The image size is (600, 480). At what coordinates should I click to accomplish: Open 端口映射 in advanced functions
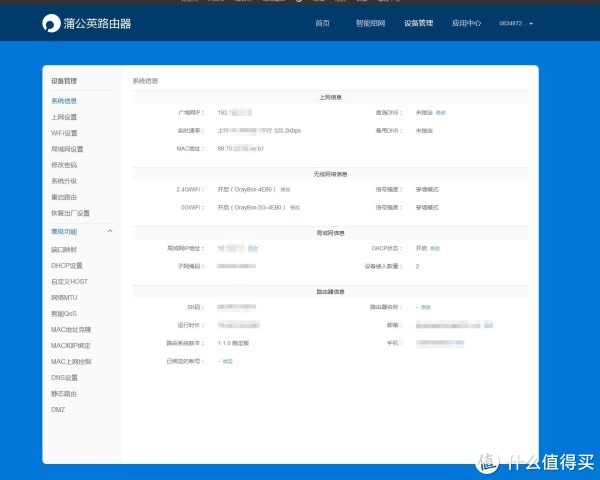click(64, 250)
